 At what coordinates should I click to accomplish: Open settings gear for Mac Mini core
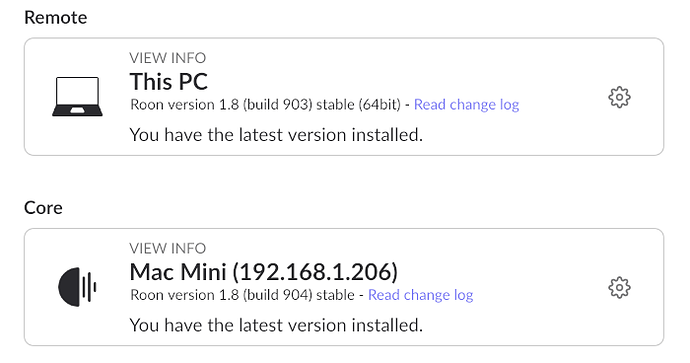coord(619,288)
